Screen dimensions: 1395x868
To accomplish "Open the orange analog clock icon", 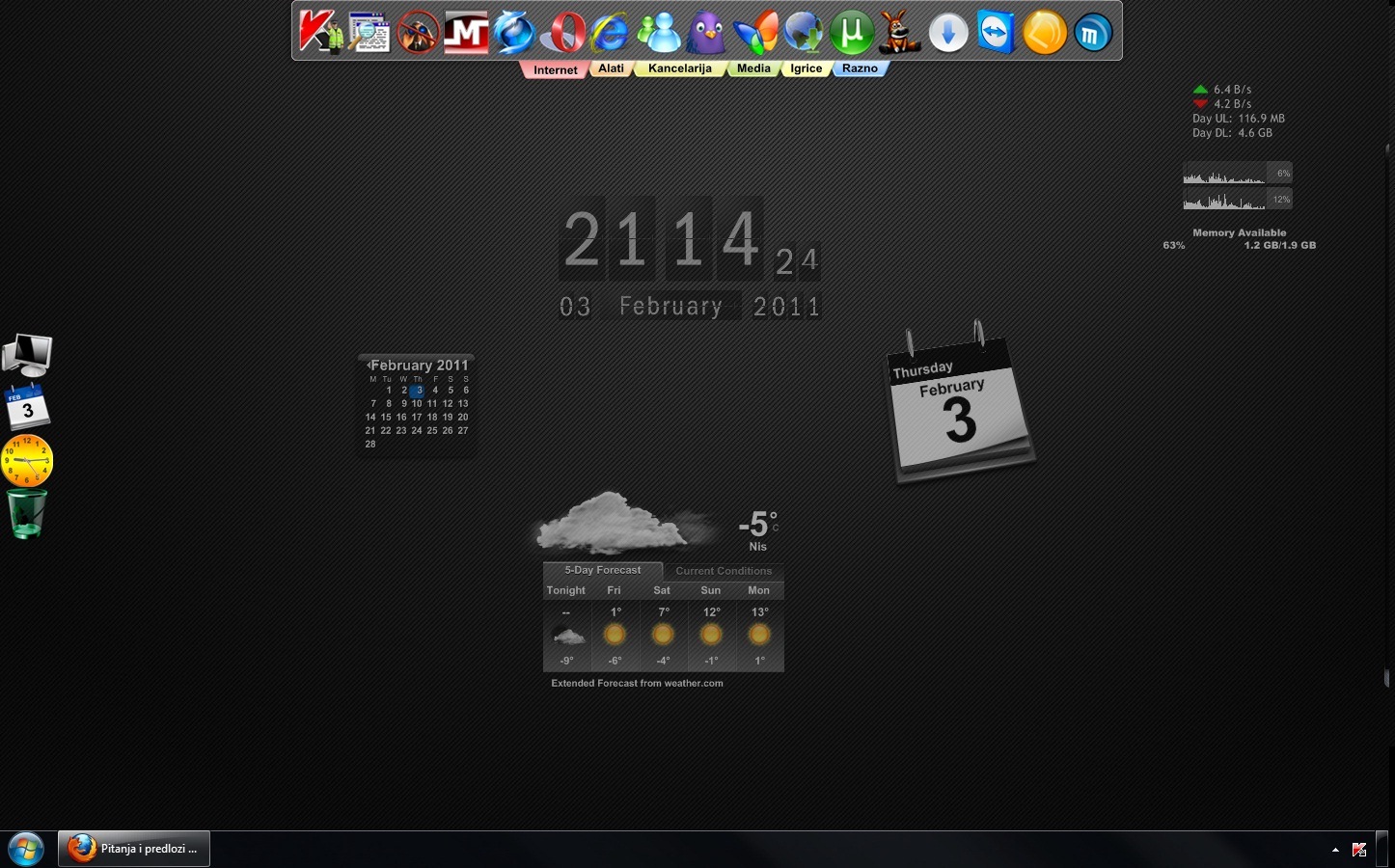I will click(x=27, y=460).
